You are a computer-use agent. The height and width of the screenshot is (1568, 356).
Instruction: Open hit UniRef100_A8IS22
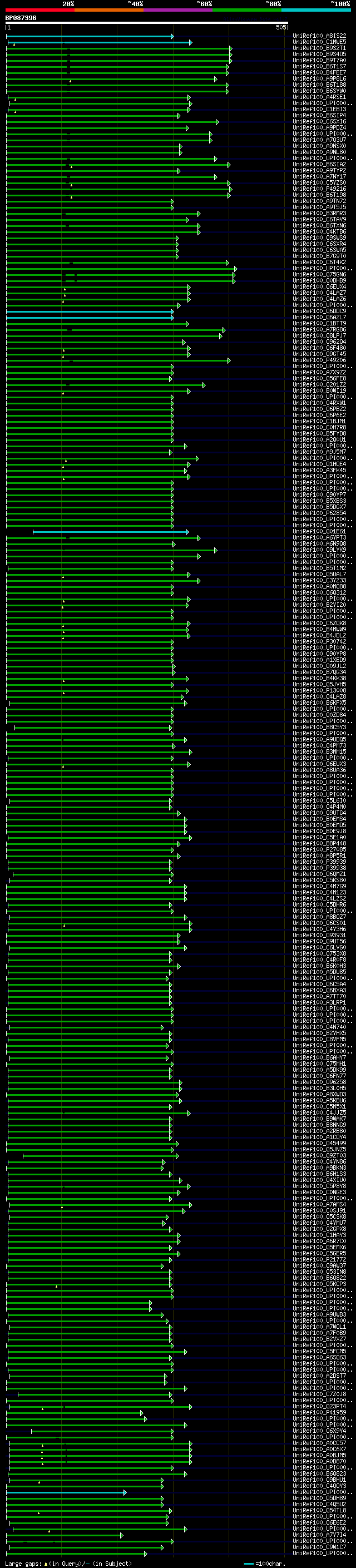[319, 36]
